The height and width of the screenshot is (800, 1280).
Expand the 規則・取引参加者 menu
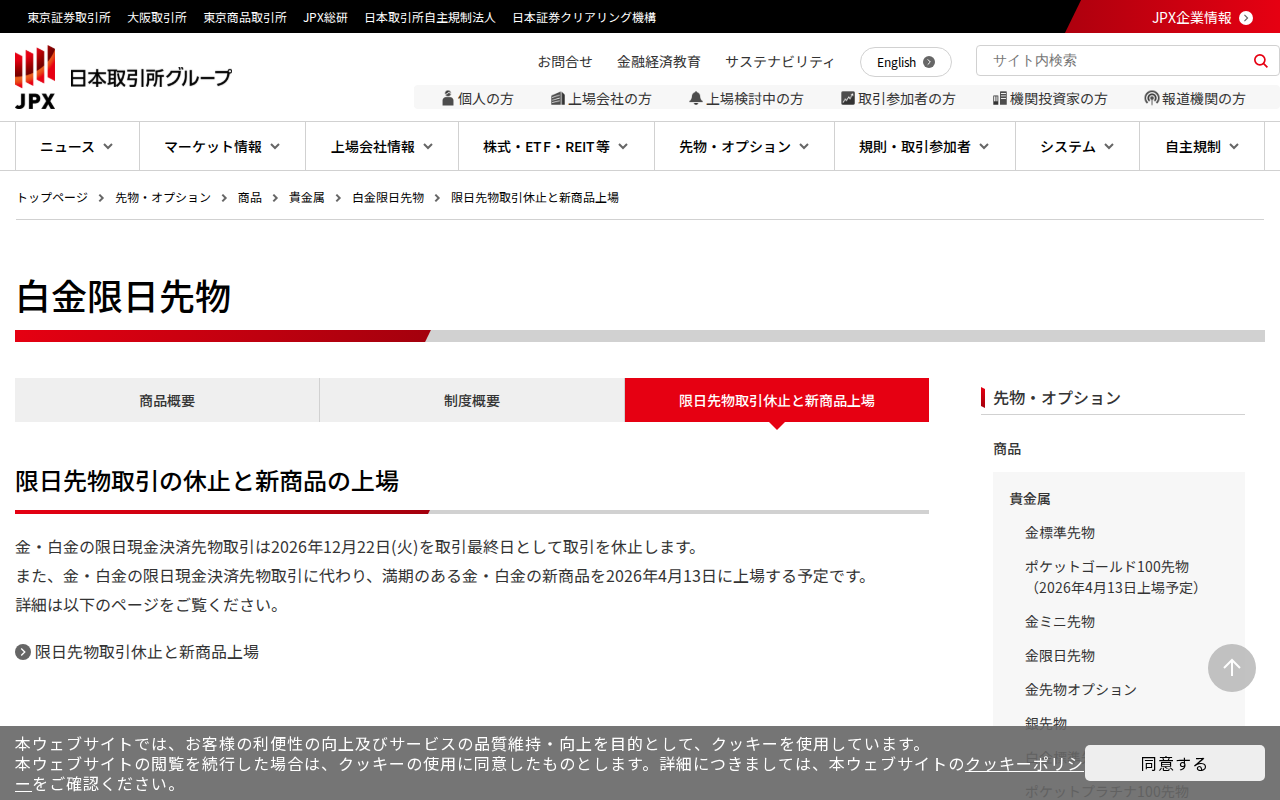pos(925,146)
